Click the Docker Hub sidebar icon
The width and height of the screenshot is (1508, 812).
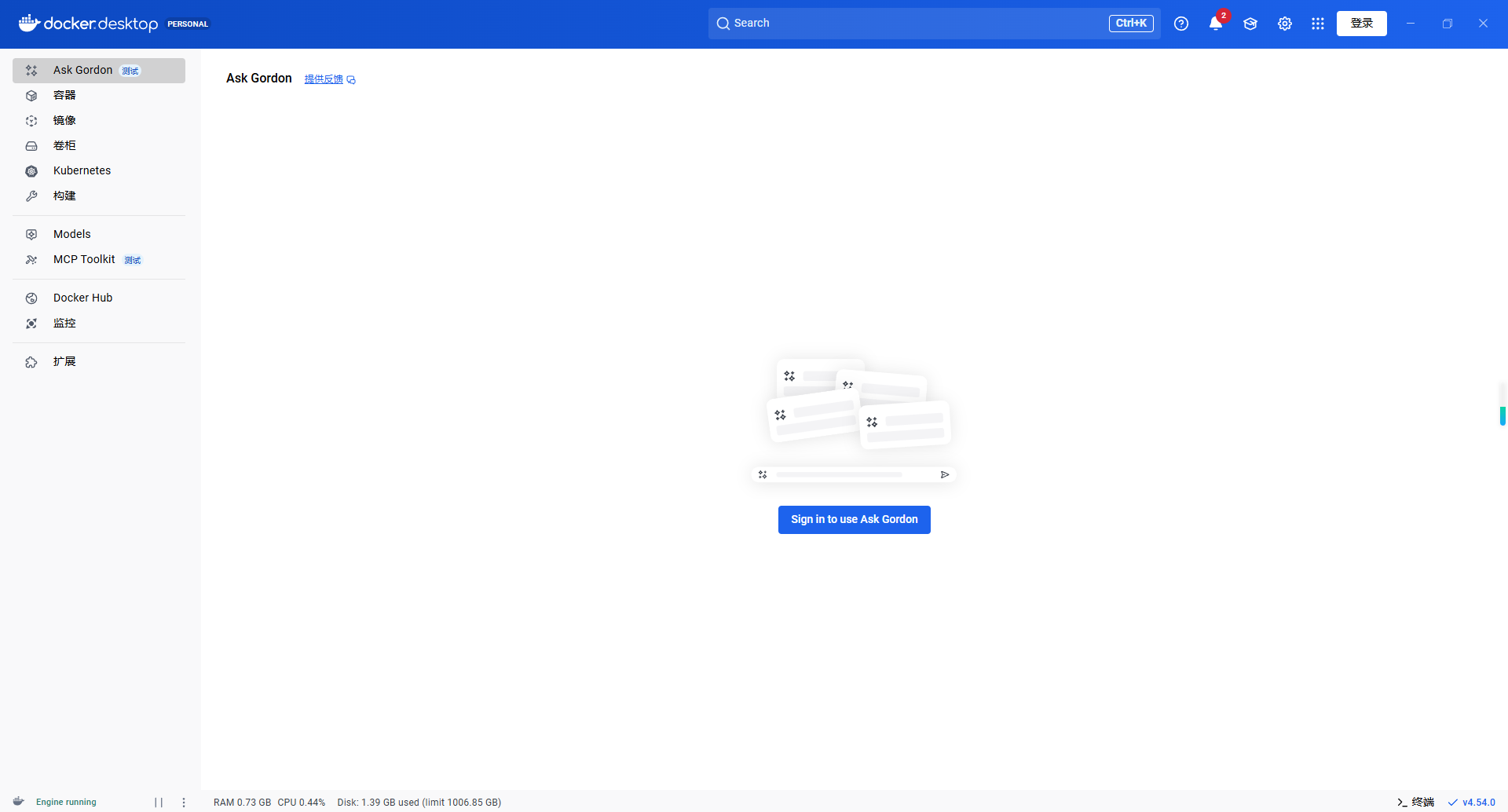pos(31,298)
